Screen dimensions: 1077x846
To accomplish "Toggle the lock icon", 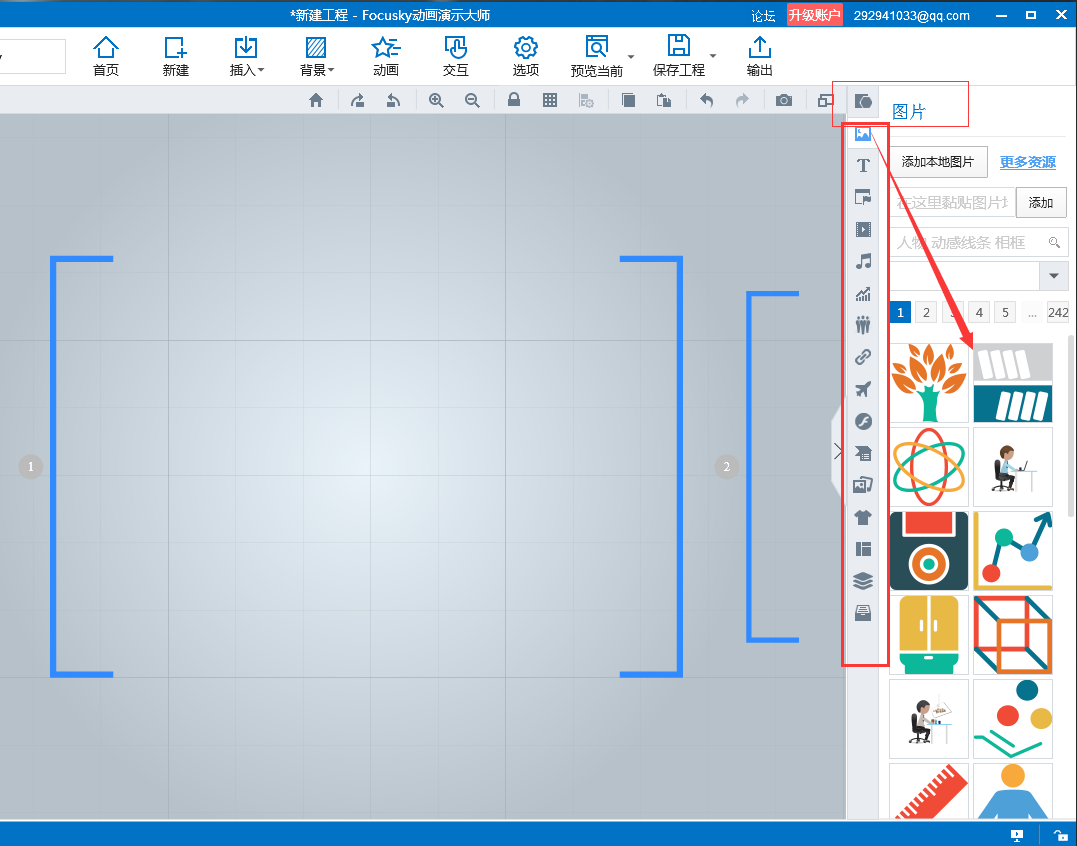I will 513,100.
